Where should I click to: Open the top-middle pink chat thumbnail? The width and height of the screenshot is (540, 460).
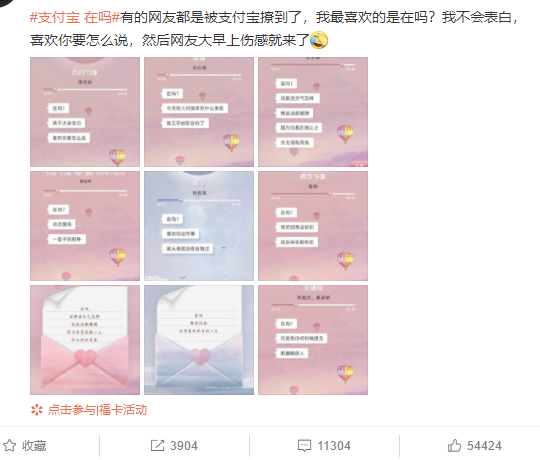coord(199,112)
